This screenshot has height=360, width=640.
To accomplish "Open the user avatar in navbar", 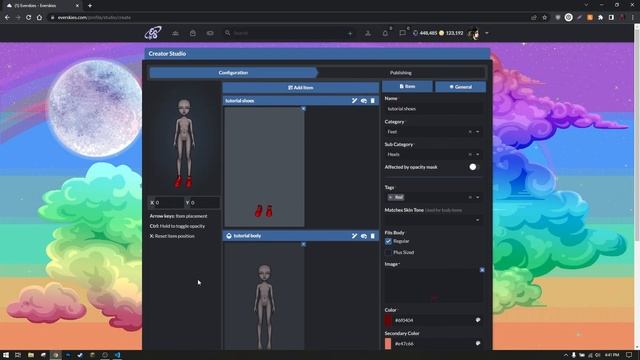I will click(x=473, y=33).
